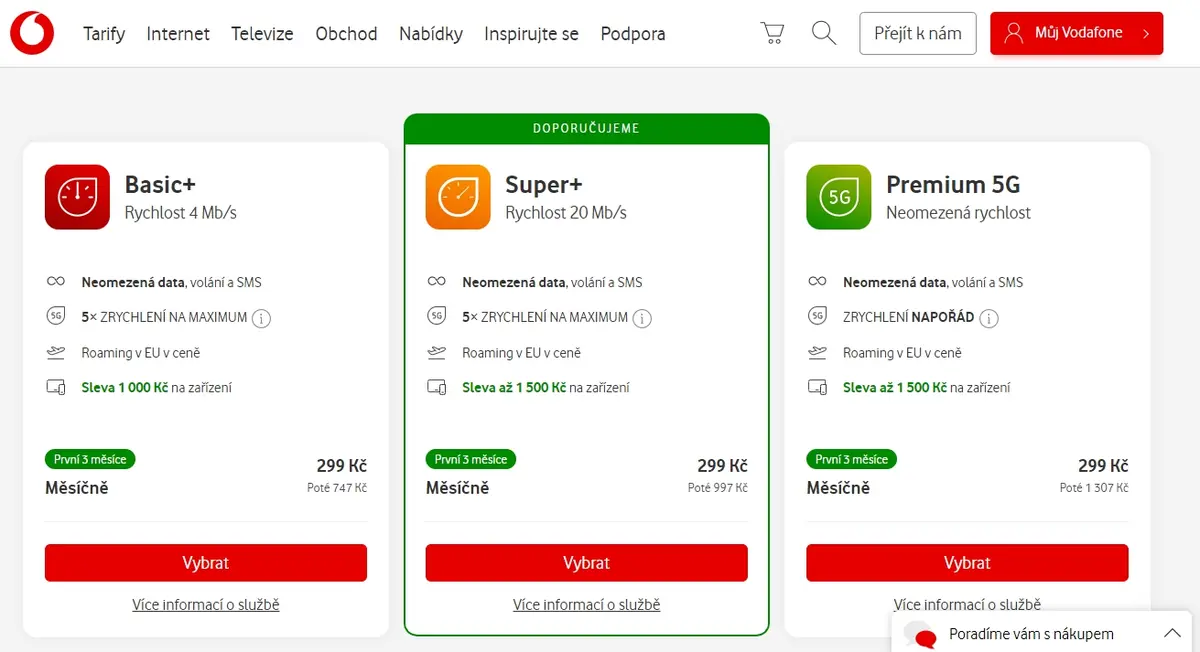Click the Basic+ red speedometer icon
The height and width of the screenshot is (652, 1200).
77,197
